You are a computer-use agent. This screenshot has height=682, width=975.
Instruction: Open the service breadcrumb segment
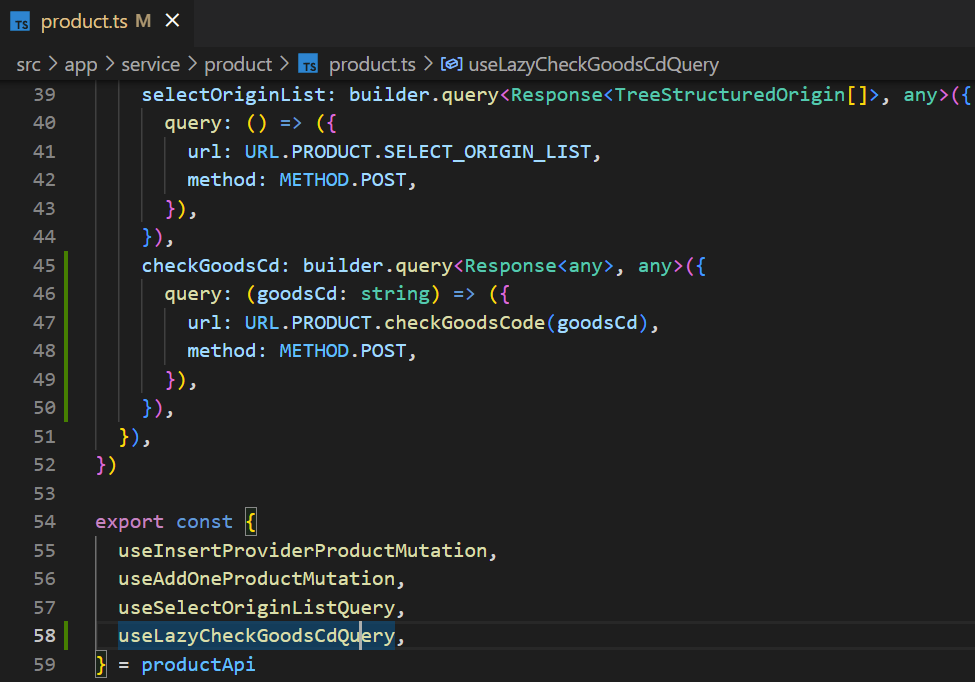tap(150, 65)
